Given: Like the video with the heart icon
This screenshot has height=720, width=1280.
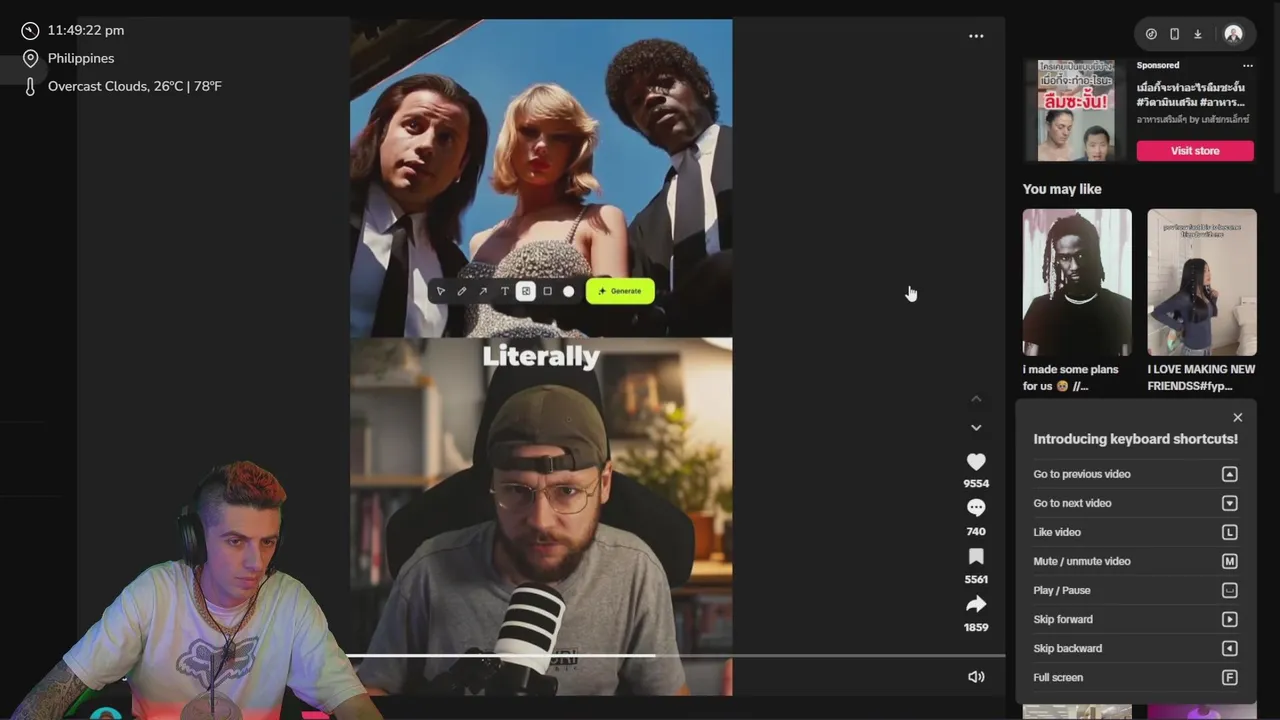Looking at the screenshot, I should 976,461.
